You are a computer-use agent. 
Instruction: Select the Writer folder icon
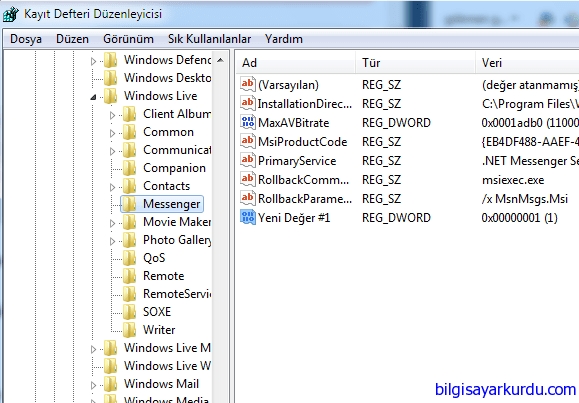(x=130, y=330)
